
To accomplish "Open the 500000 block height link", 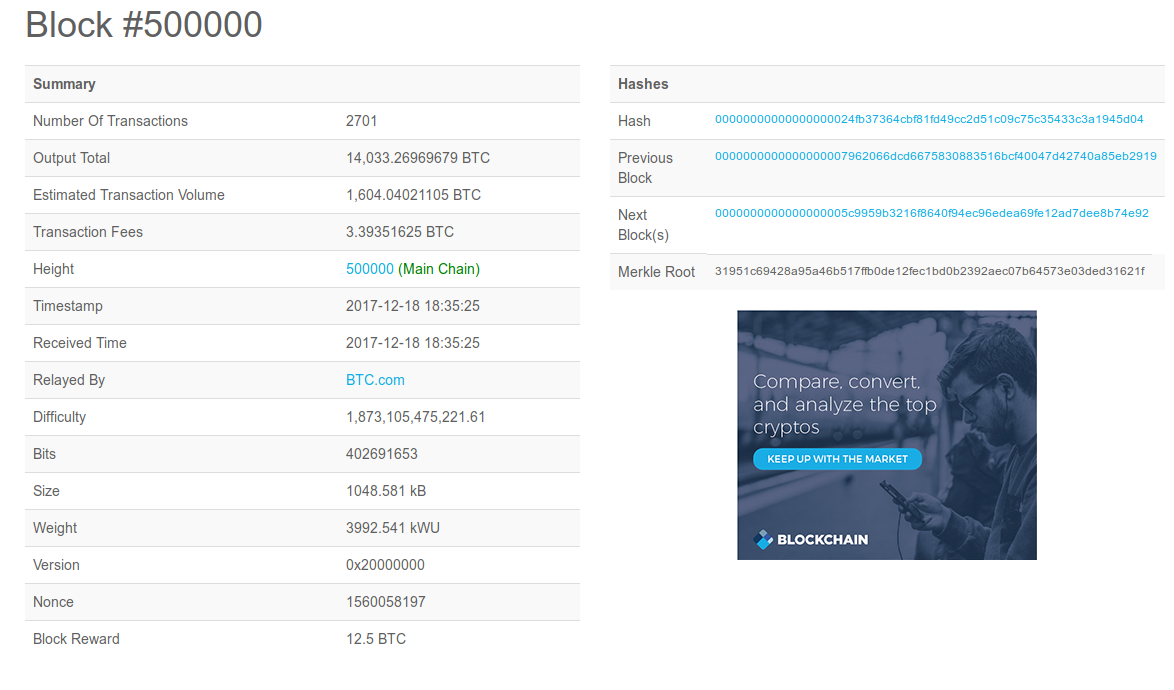I will [x=369, y=269].
